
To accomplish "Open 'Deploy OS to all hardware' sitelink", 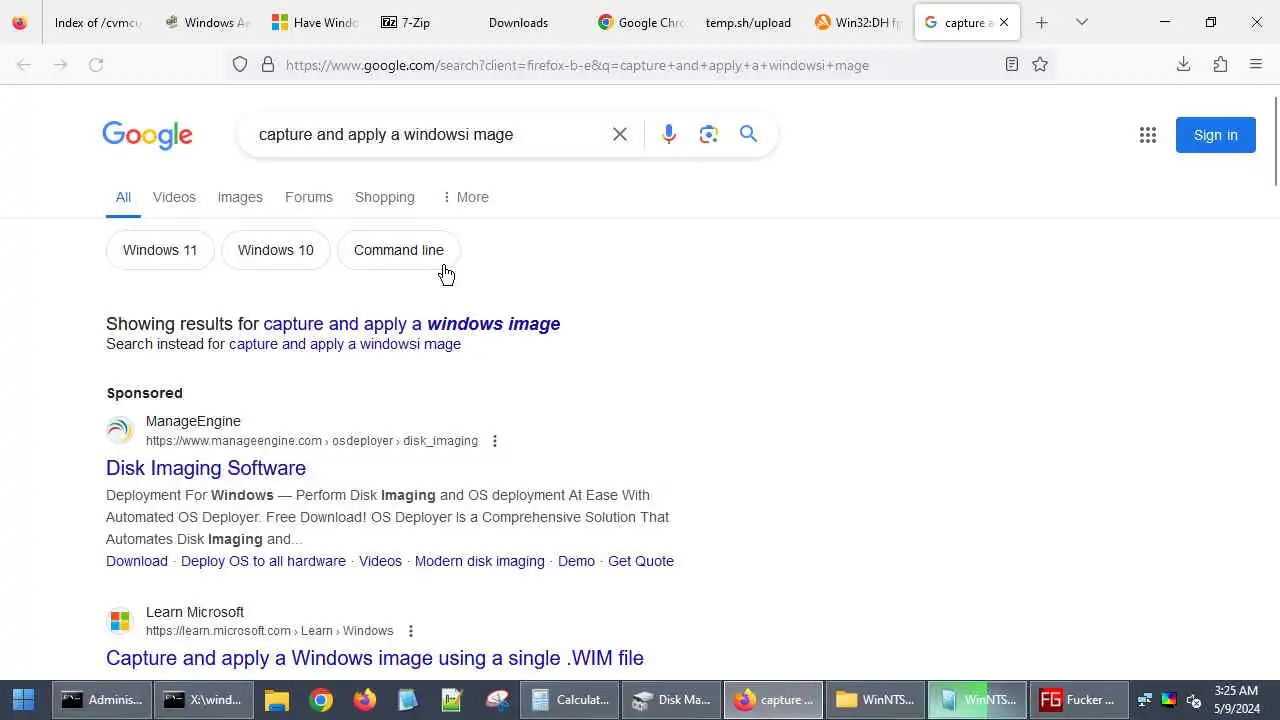I will click(x=263, y=561).
